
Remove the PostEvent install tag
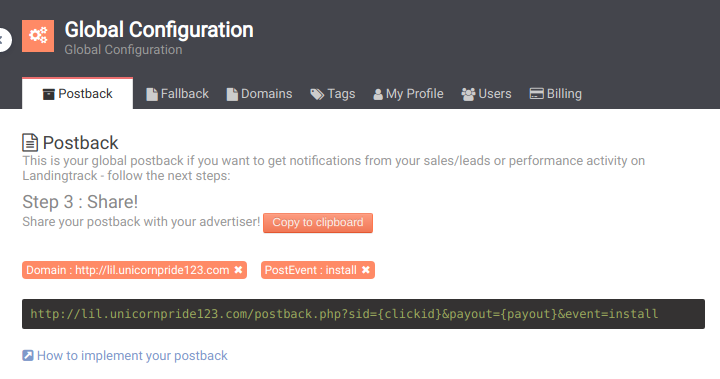click(366, 270)
